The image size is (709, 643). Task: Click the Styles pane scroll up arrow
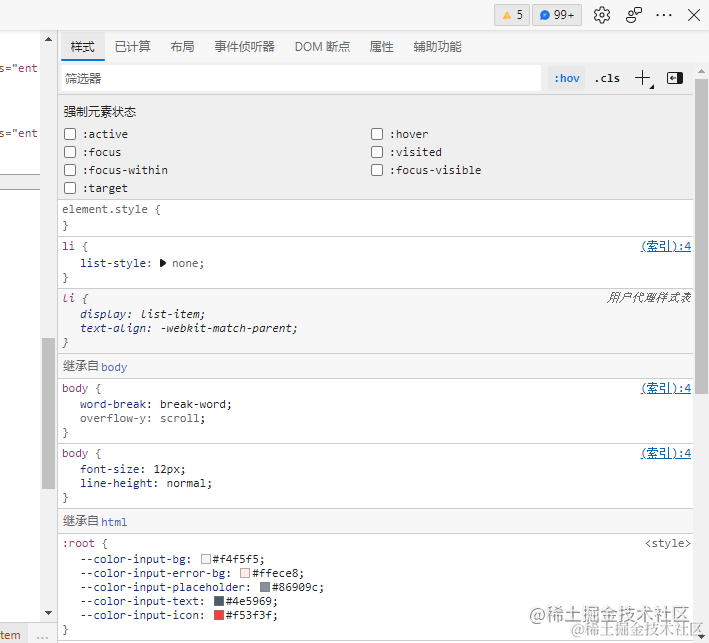click(701, 71)
